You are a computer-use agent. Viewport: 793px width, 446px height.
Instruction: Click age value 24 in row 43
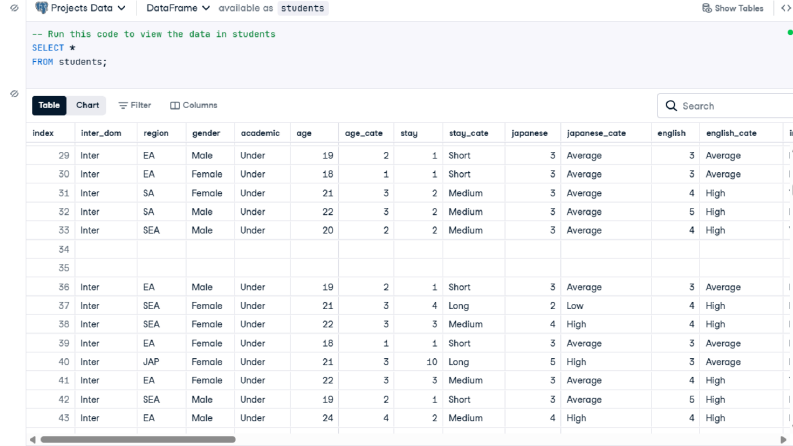(315, 418)
